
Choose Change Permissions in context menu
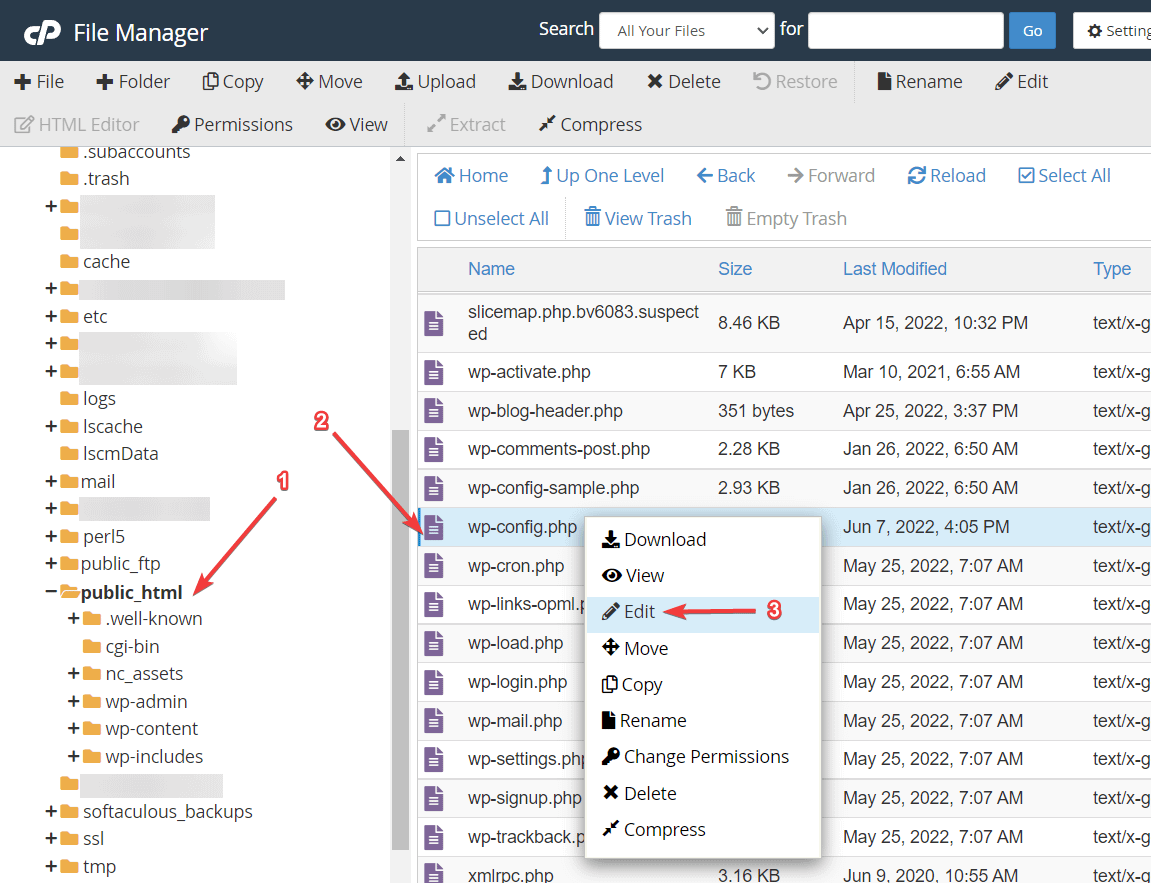click(702, 757)
